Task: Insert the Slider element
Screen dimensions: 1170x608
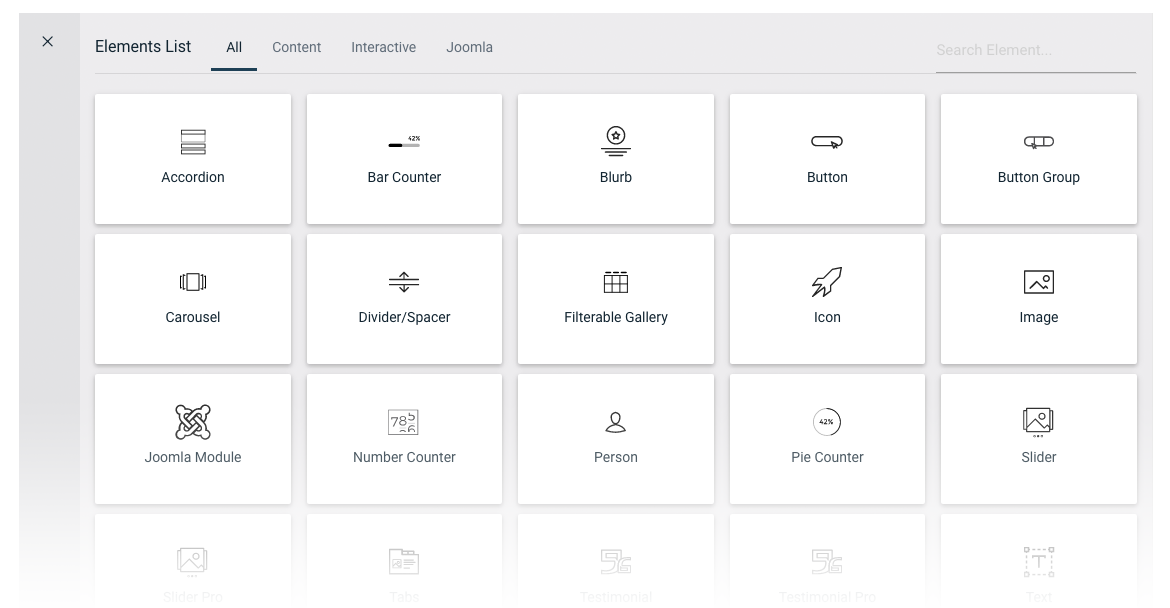Action: [x=1039, y=439]
